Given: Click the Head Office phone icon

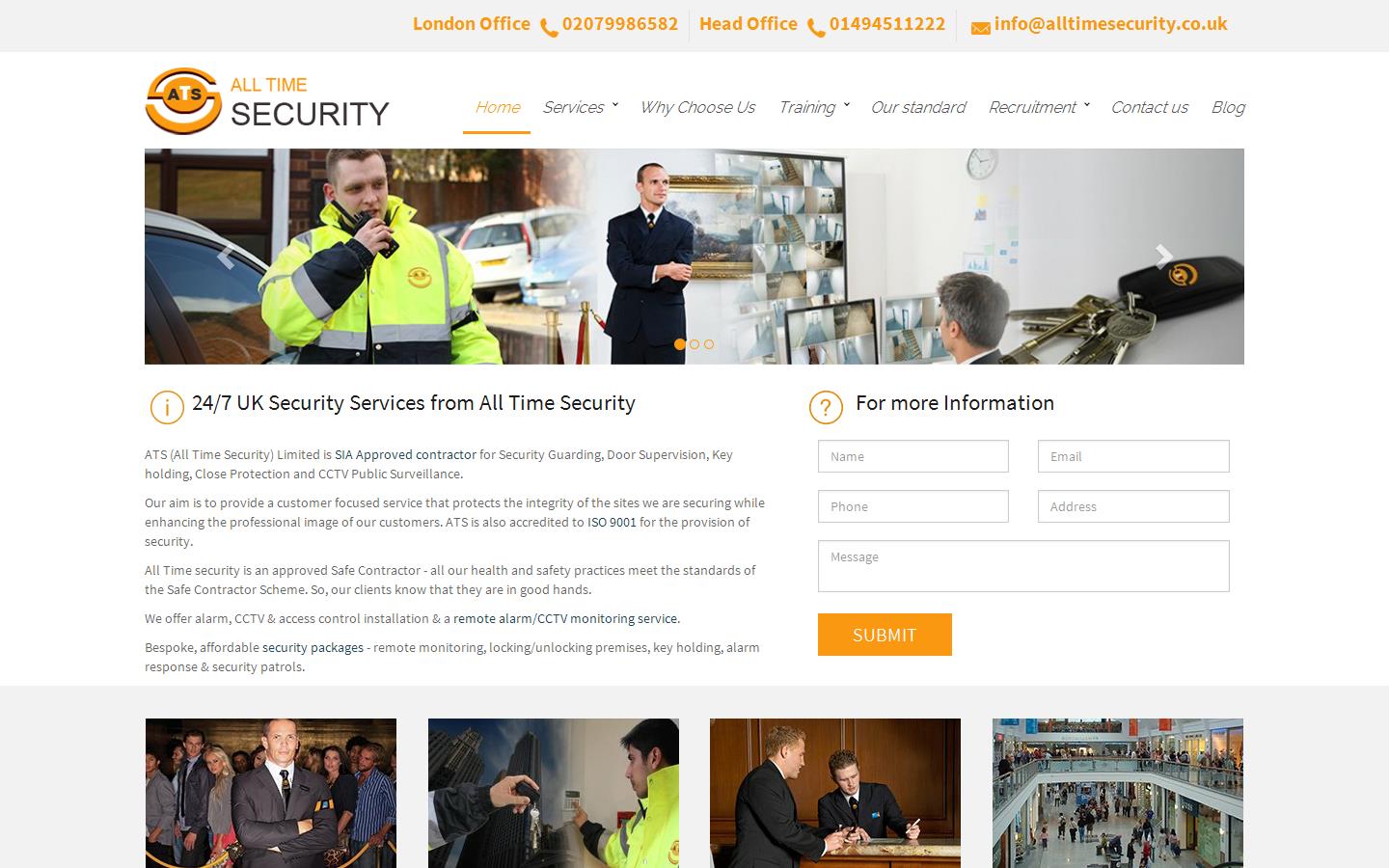Looking at the screenshot, I should pos(816,28).
